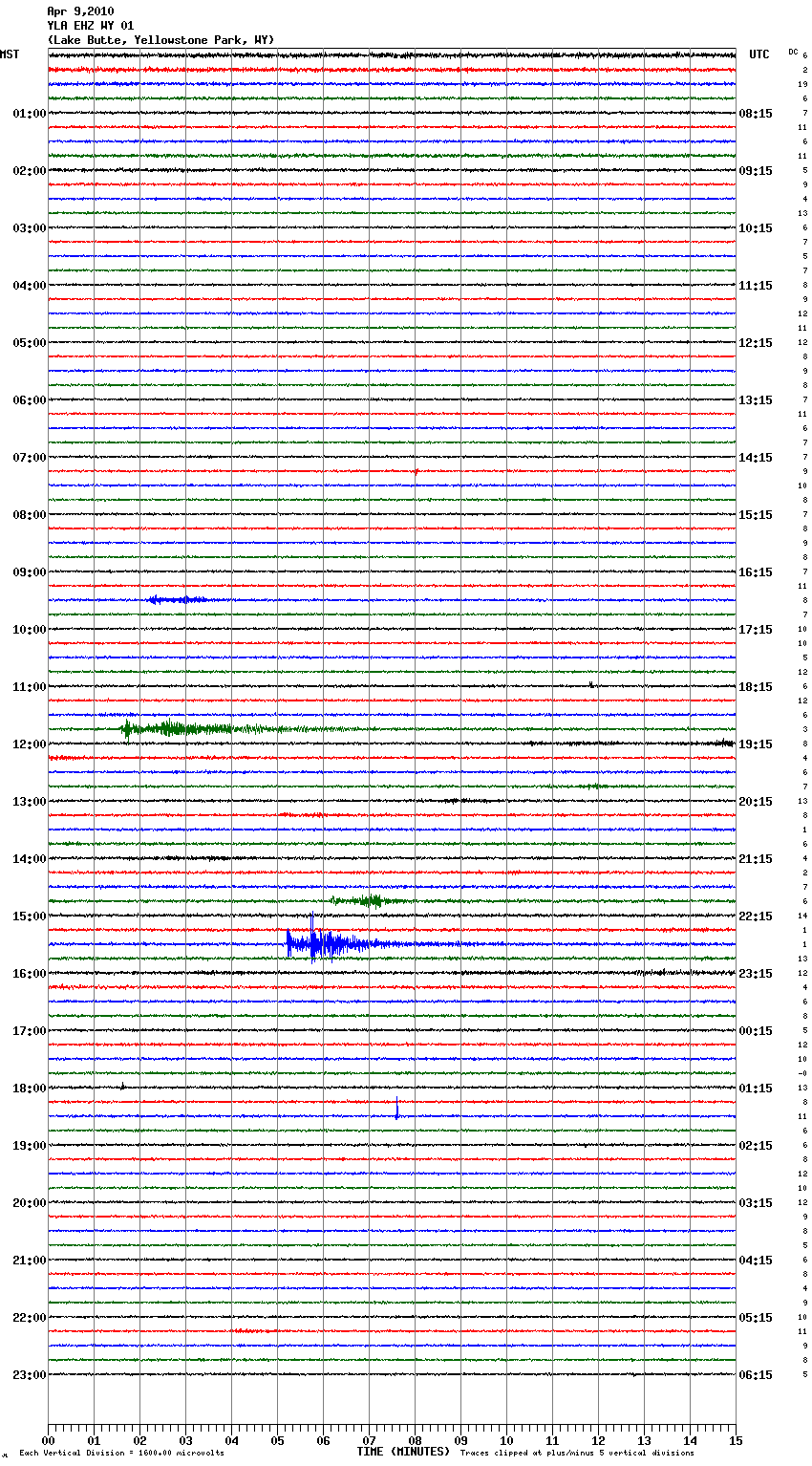The width and height of the screenshot is (812, 1466).
Task: Click the 06:15 UTC time label
Action: tap(756, 1375)
